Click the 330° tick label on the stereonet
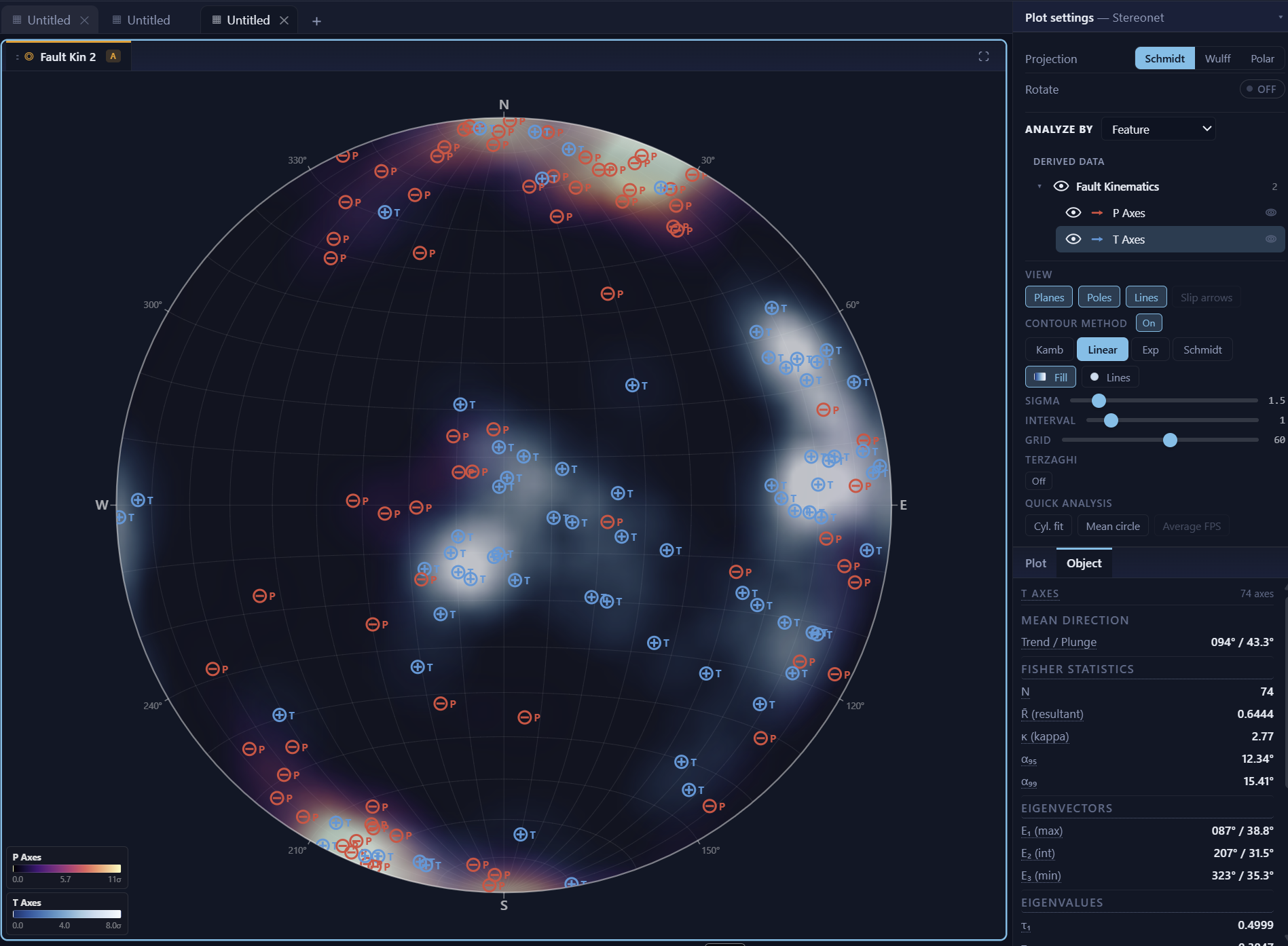The height and width of the screenshot is (946, 1288). (297, 160)
